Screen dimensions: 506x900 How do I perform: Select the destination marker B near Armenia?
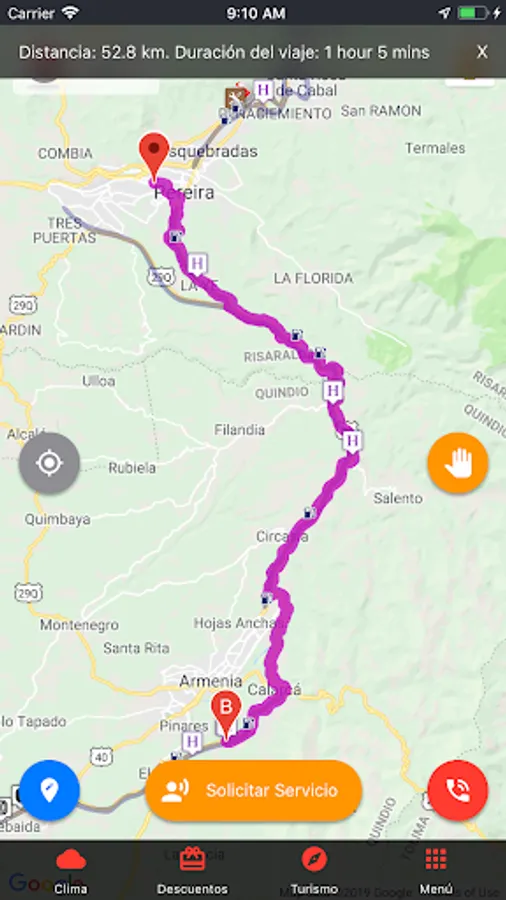[x=226, y=715]
